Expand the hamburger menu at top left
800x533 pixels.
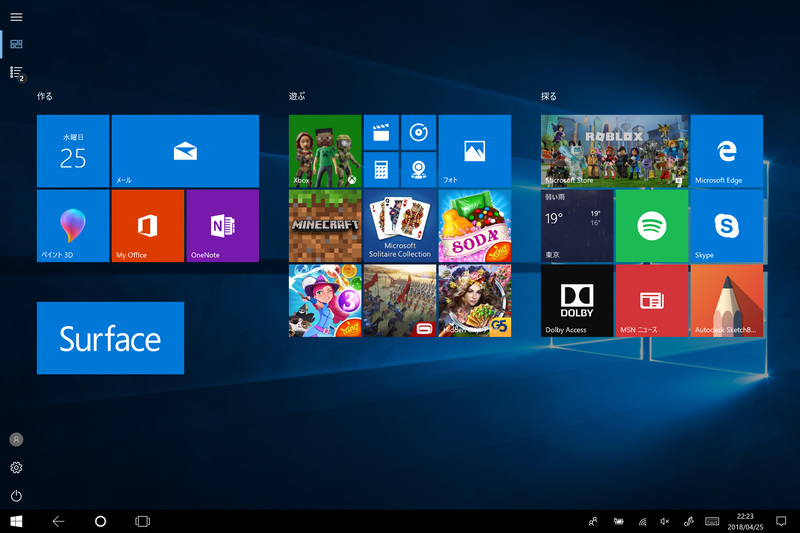pos(16,17)
